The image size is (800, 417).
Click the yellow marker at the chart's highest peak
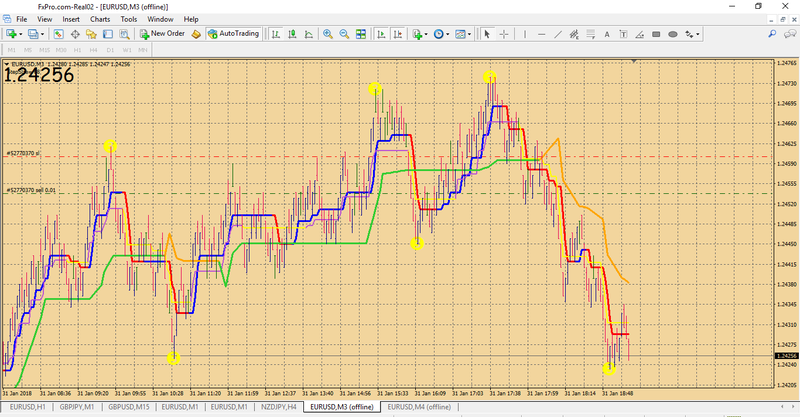coord(490,76)
